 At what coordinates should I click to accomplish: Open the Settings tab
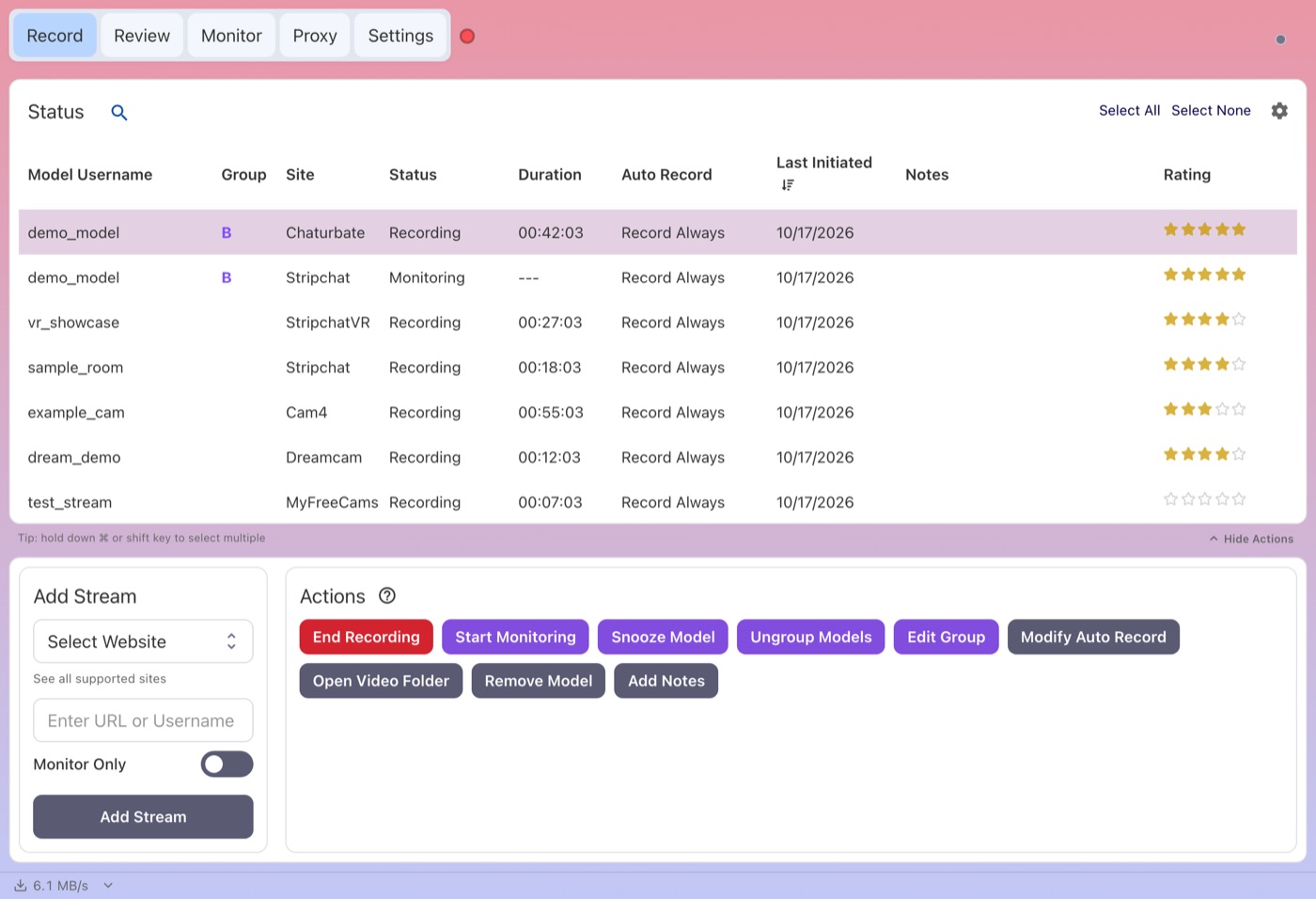(x=400, y=36)
